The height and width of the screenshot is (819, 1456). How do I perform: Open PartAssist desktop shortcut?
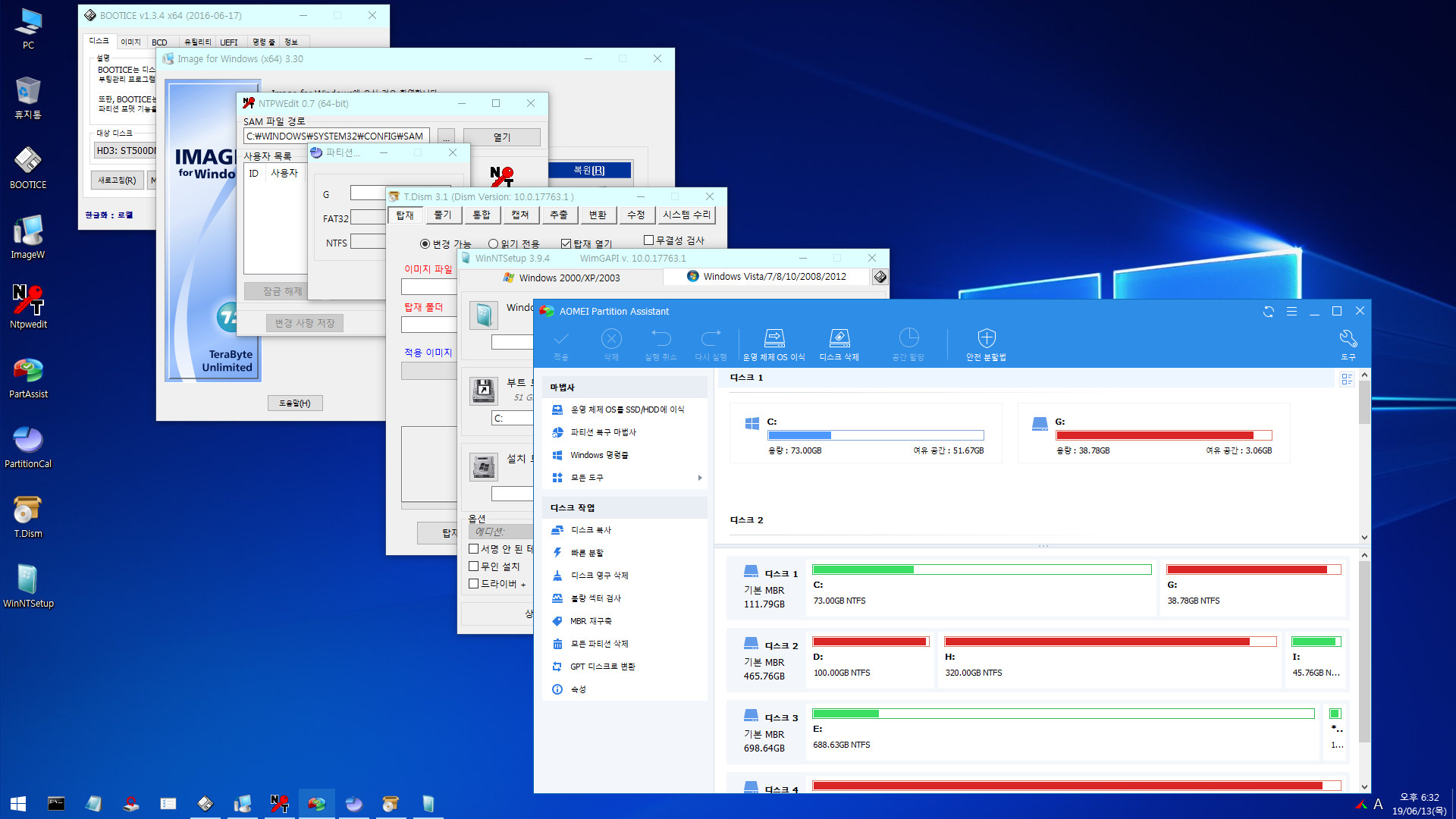click(x=28, y=378)
